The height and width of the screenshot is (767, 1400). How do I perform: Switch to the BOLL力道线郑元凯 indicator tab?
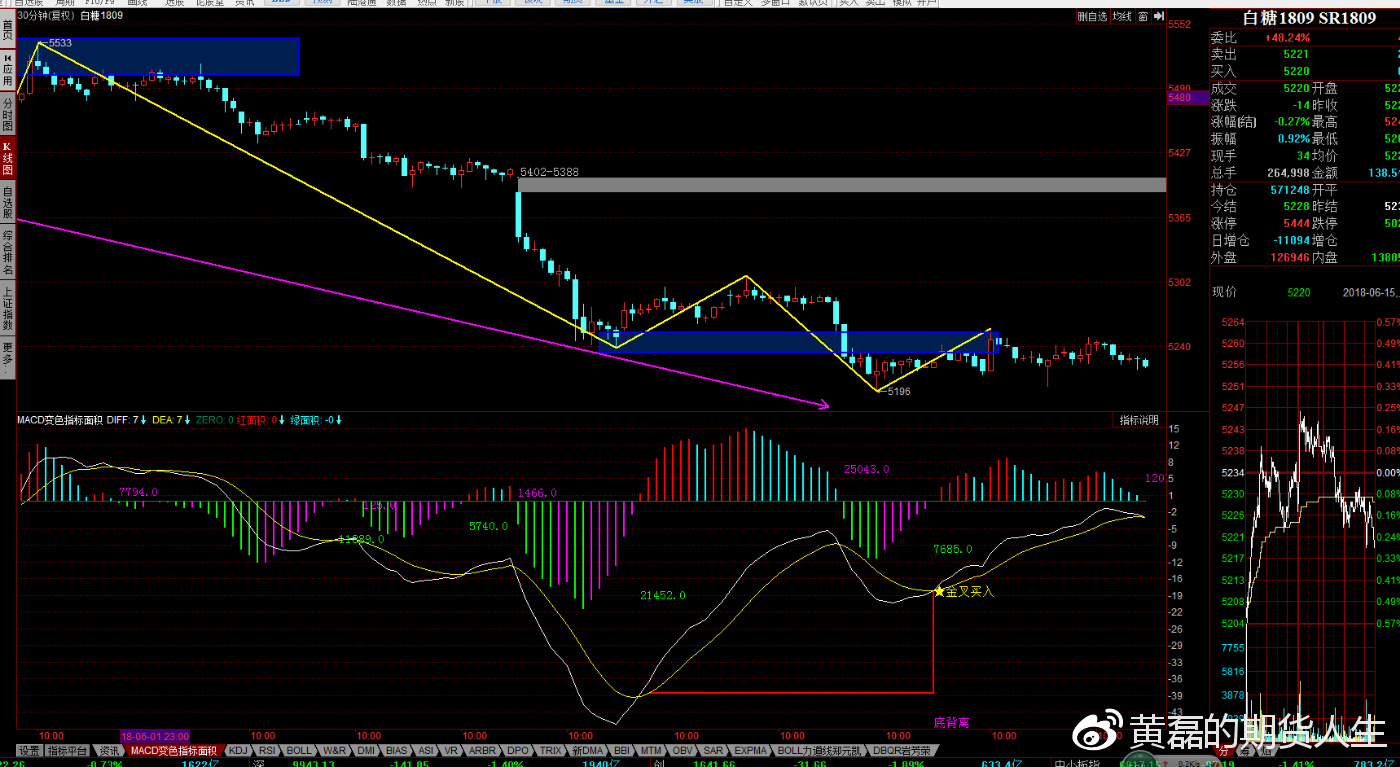pyautogui.click(x=819, y=750)
